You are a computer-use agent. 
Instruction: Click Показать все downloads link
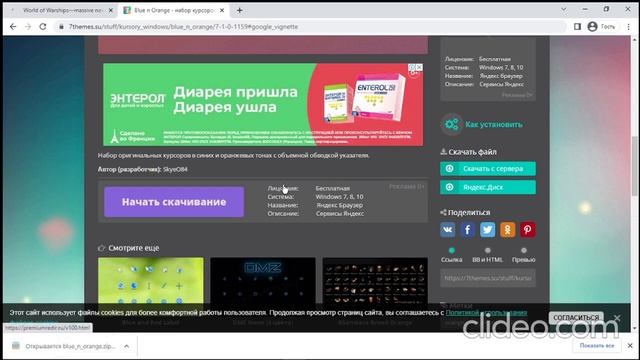click(x=597, y=346)
